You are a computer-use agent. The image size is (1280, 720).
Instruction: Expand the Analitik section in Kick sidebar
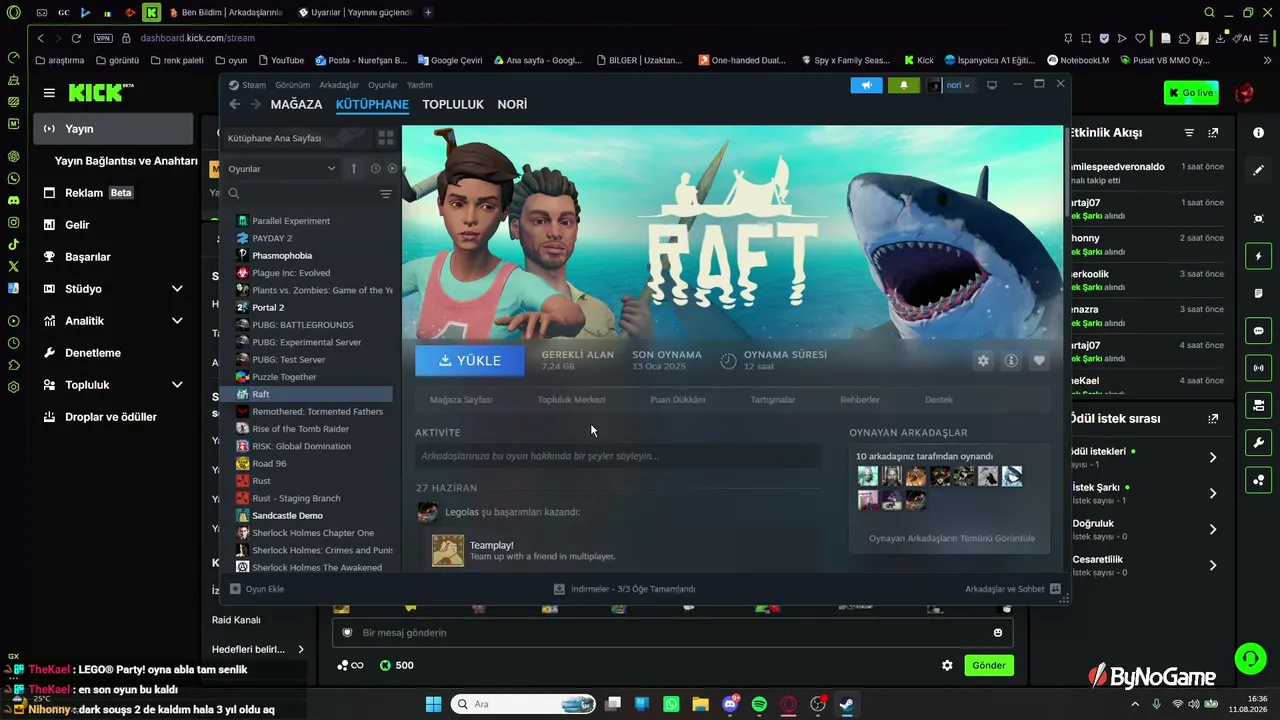point(177,321)
